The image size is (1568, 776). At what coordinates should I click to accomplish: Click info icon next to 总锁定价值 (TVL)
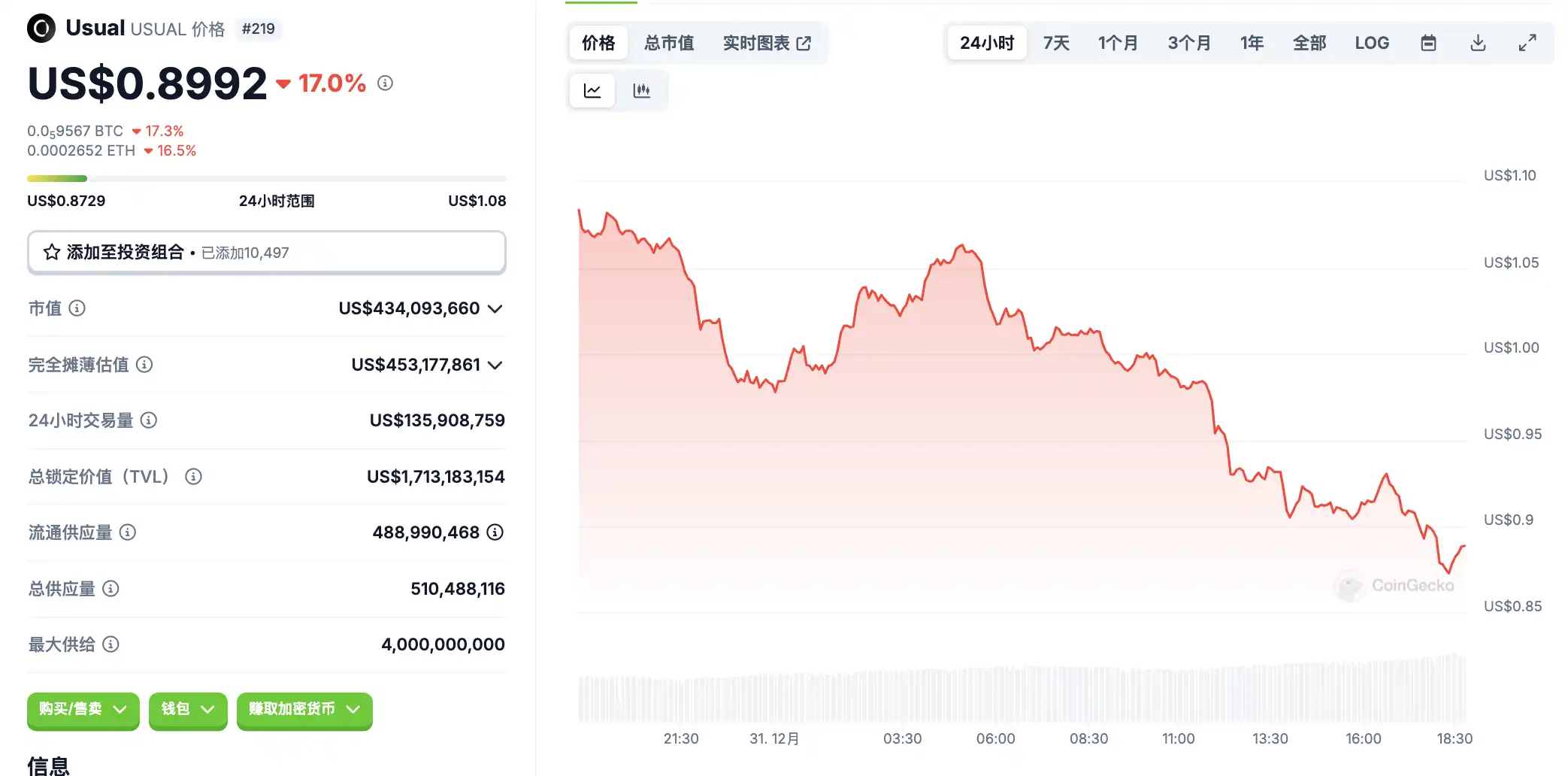tap(193, 477)
